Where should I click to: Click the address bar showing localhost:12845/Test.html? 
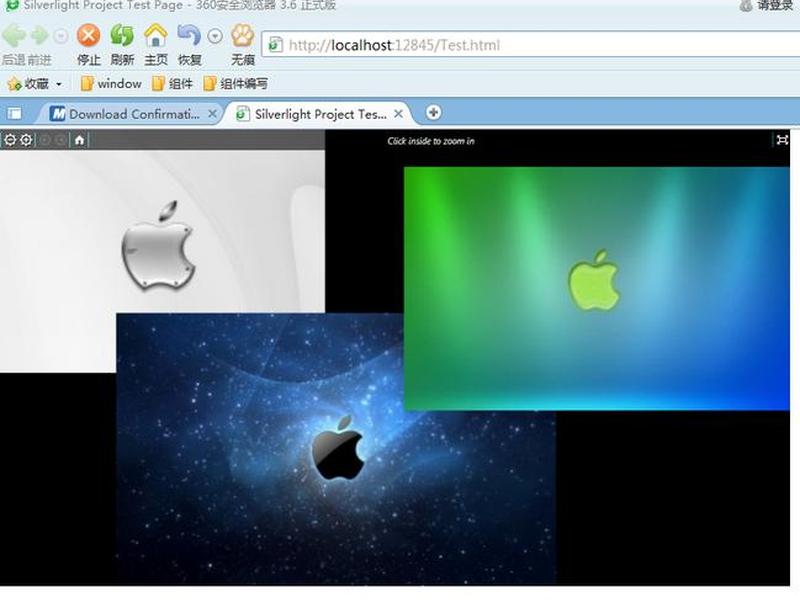point(531,45)
